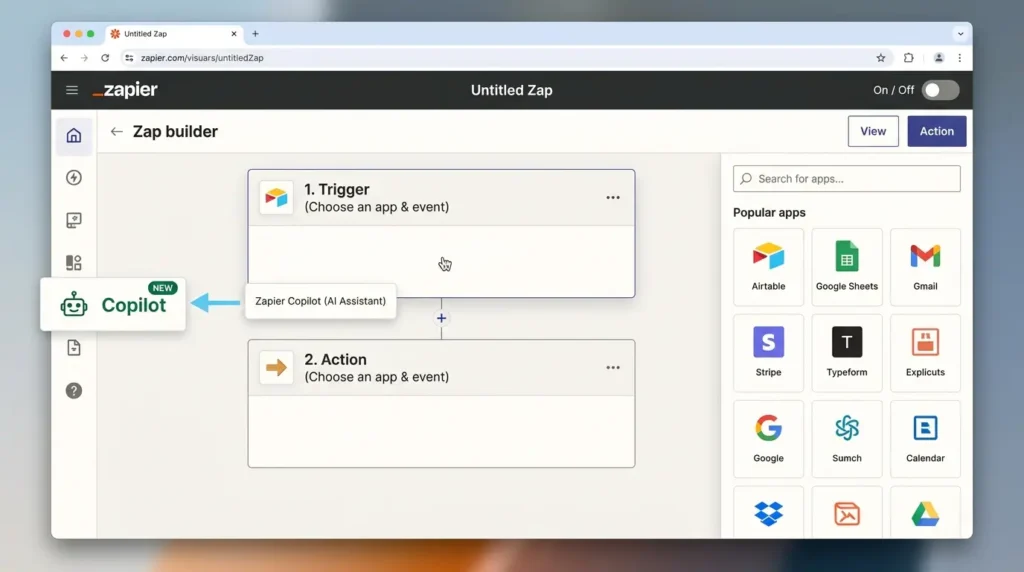This screenshot has height=572, width=1024.
Task: Choose the Dropbox app tile
Action: [x=768, y=513]
